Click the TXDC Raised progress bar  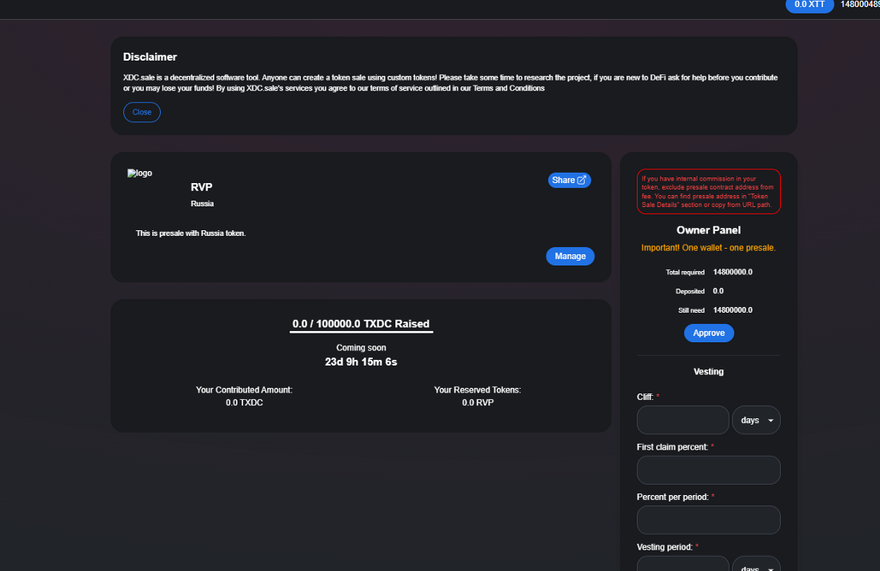361,331
